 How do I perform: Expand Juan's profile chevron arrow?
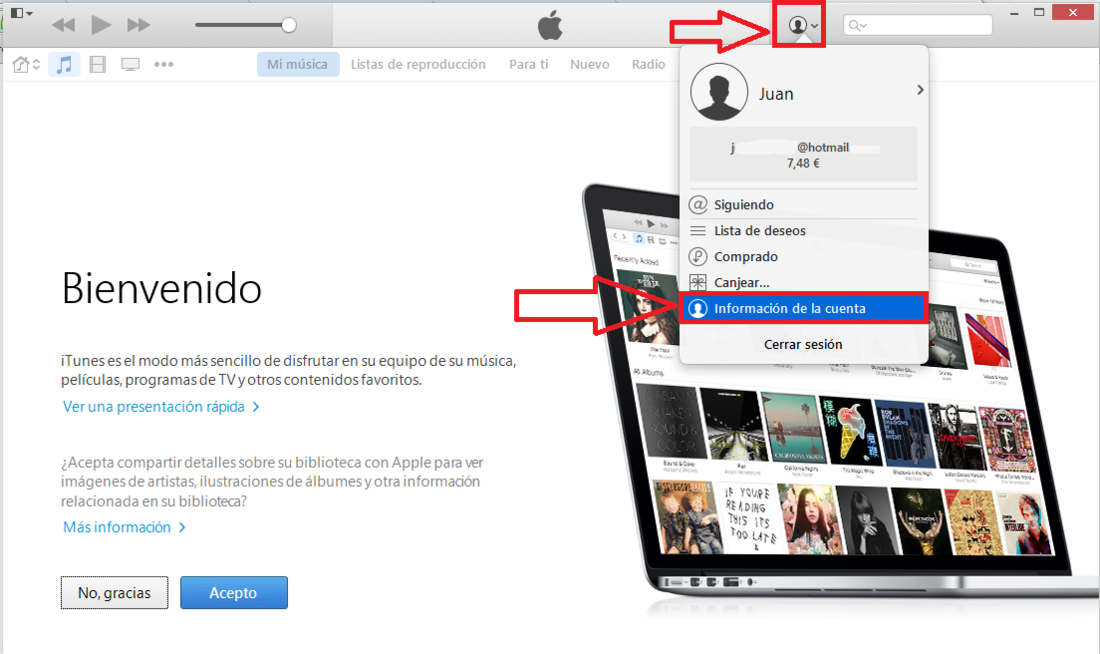[x=920, y=90]
